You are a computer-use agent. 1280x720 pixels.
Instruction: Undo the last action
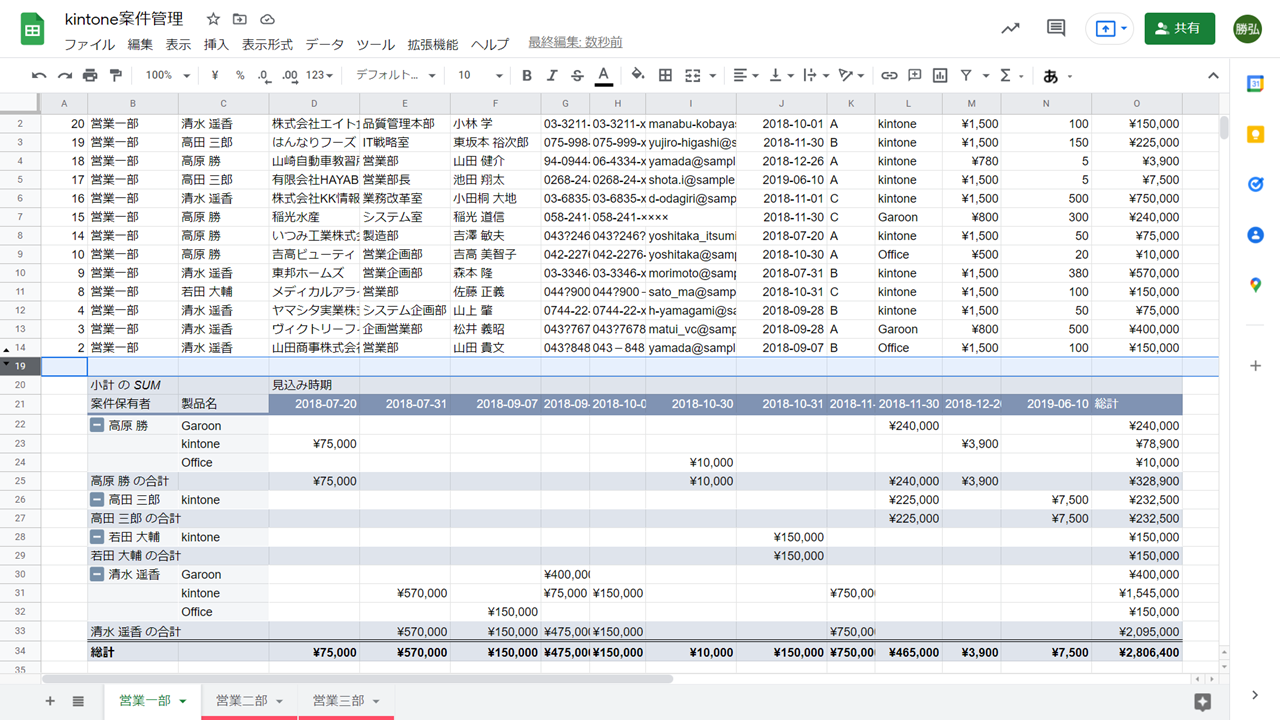coord(39,75)
